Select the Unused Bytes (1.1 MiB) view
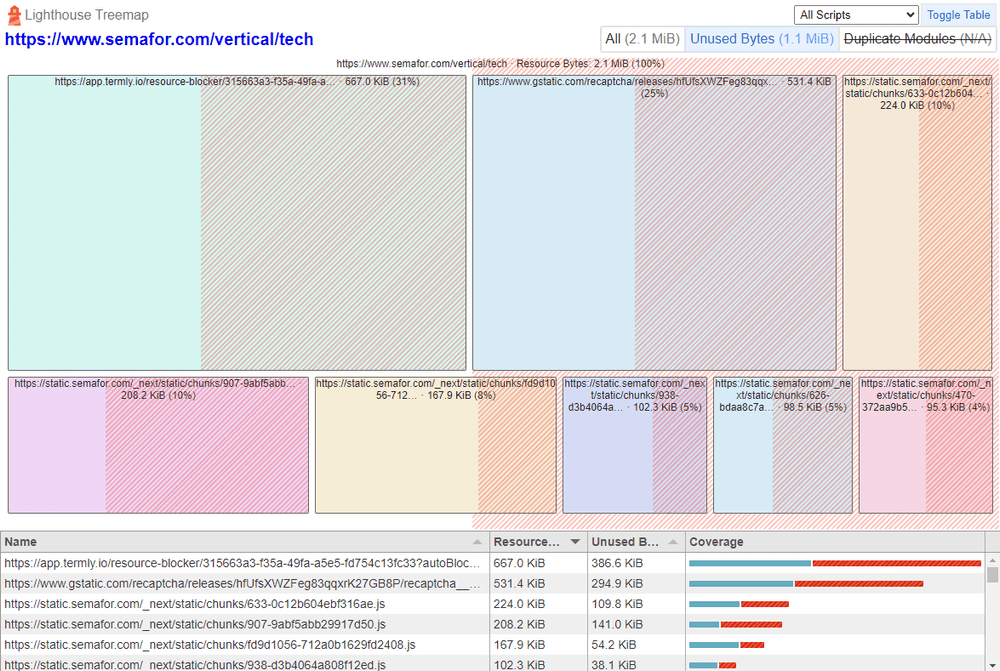The width and height of the screenshot is (1000, 671). (761, 39)
